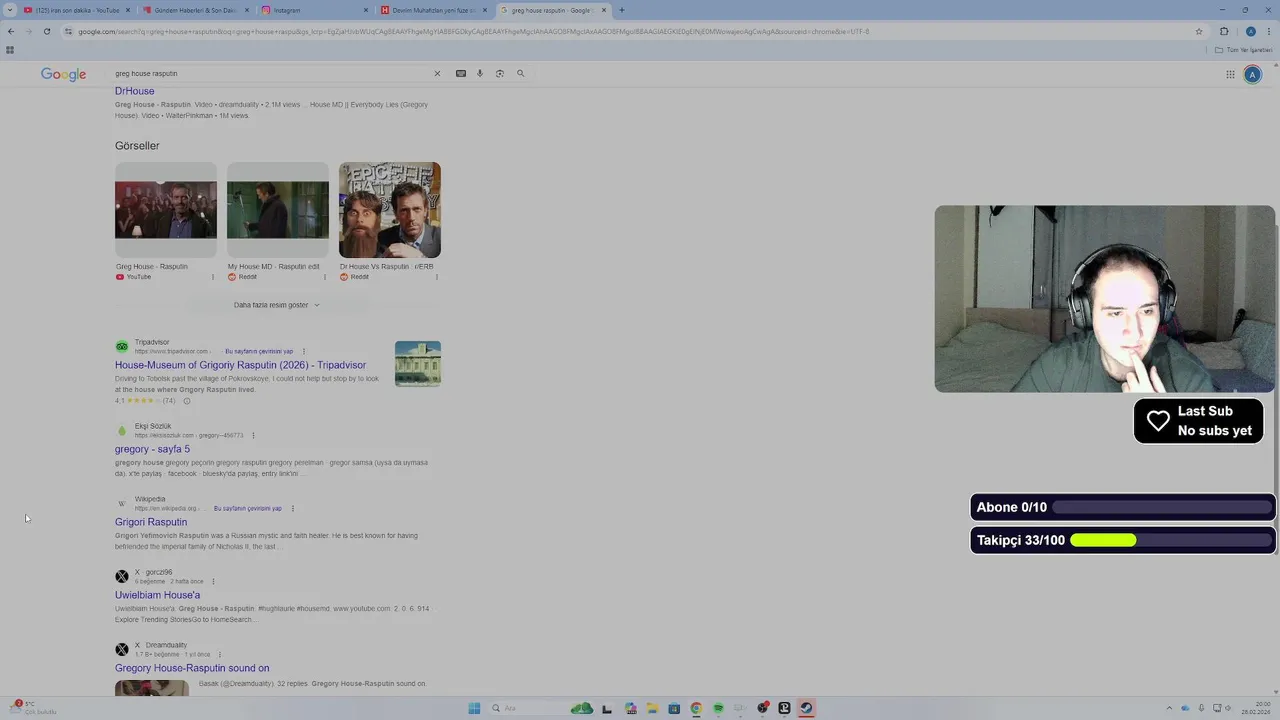
Task: Start voice search with microphone icon
Action: click(480, 73)
